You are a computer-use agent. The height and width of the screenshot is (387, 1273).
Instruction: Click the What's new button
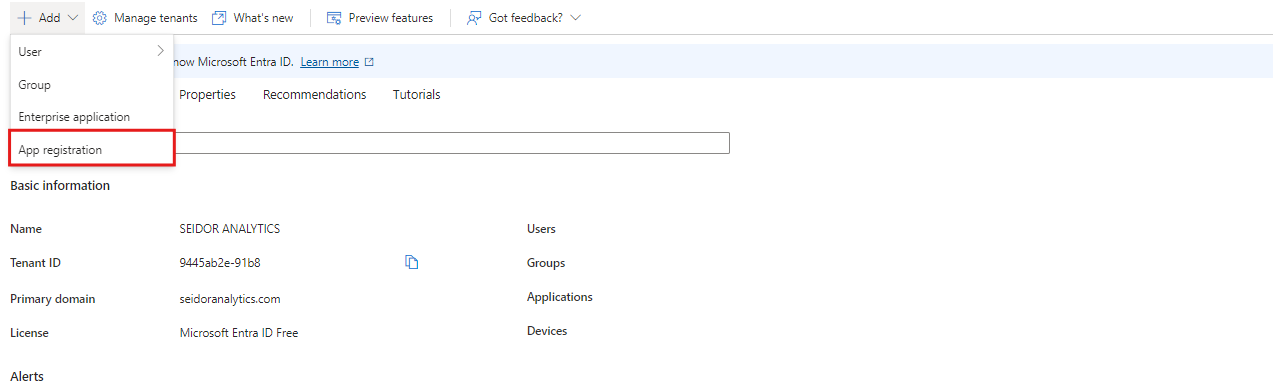tap(252, 18)
